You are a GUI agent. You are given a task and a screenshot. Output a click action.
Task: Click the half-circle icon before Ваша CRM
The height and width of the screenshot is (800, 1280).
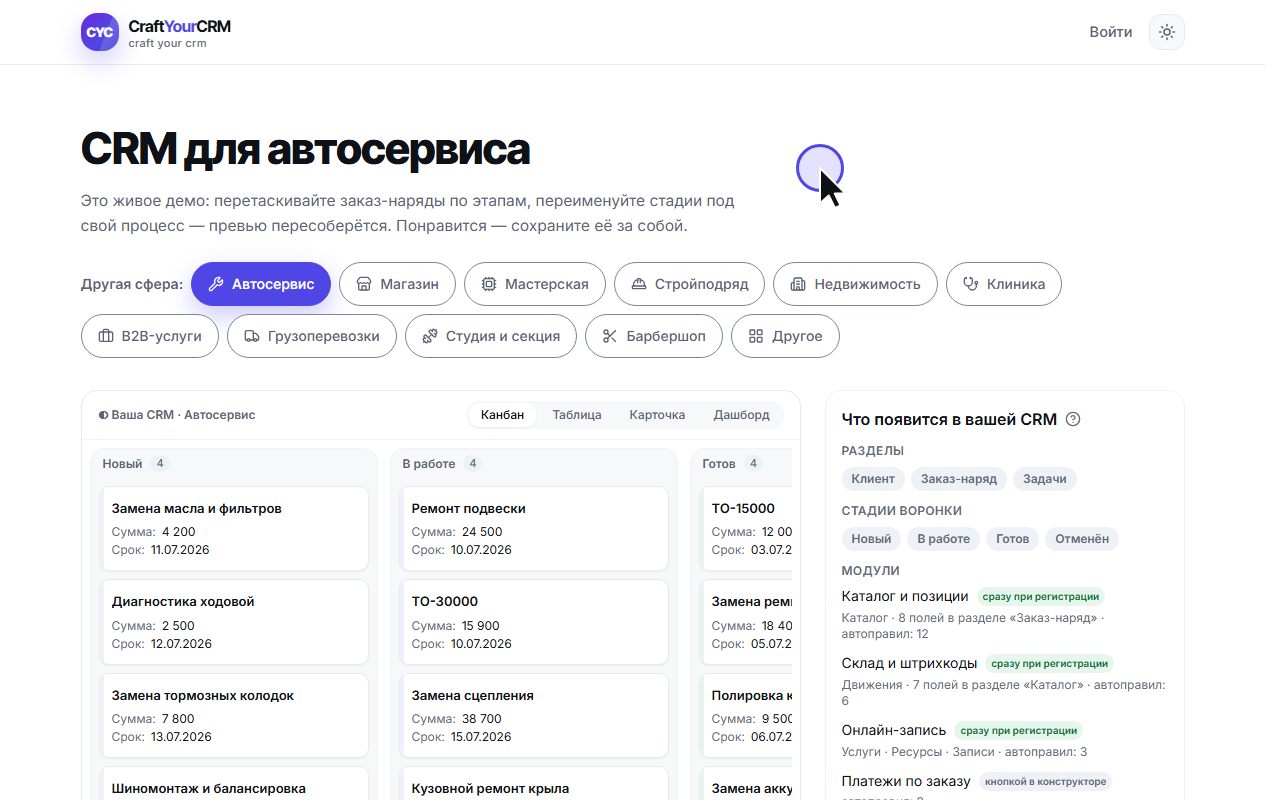[x=103, y=415]
